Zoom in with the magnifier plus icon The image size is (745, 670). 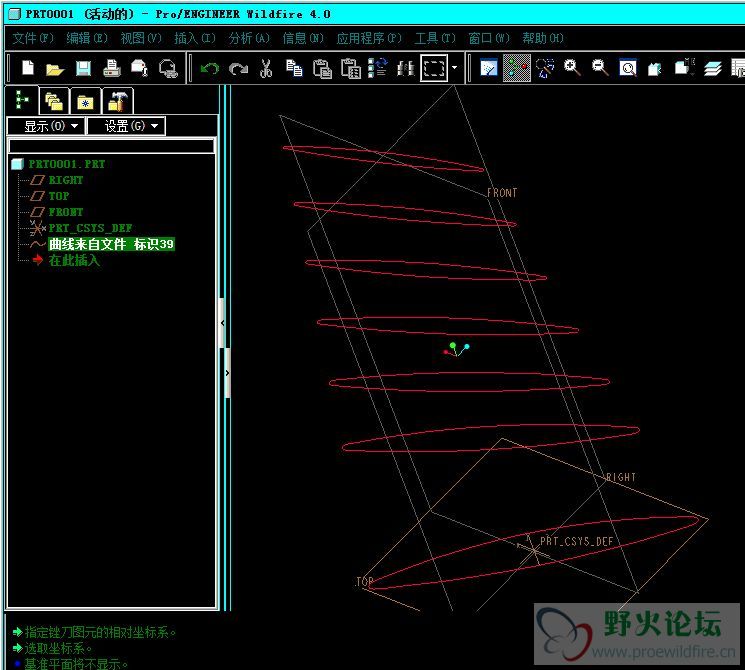click(x=572, y=68)
